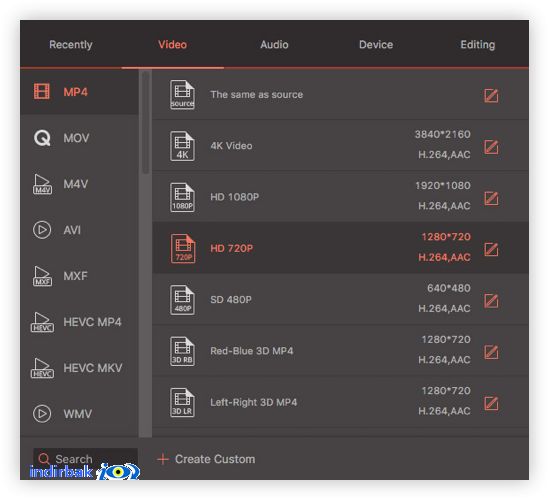
Task: Select the MP4 film strip icon
Action: click(42, 92)
